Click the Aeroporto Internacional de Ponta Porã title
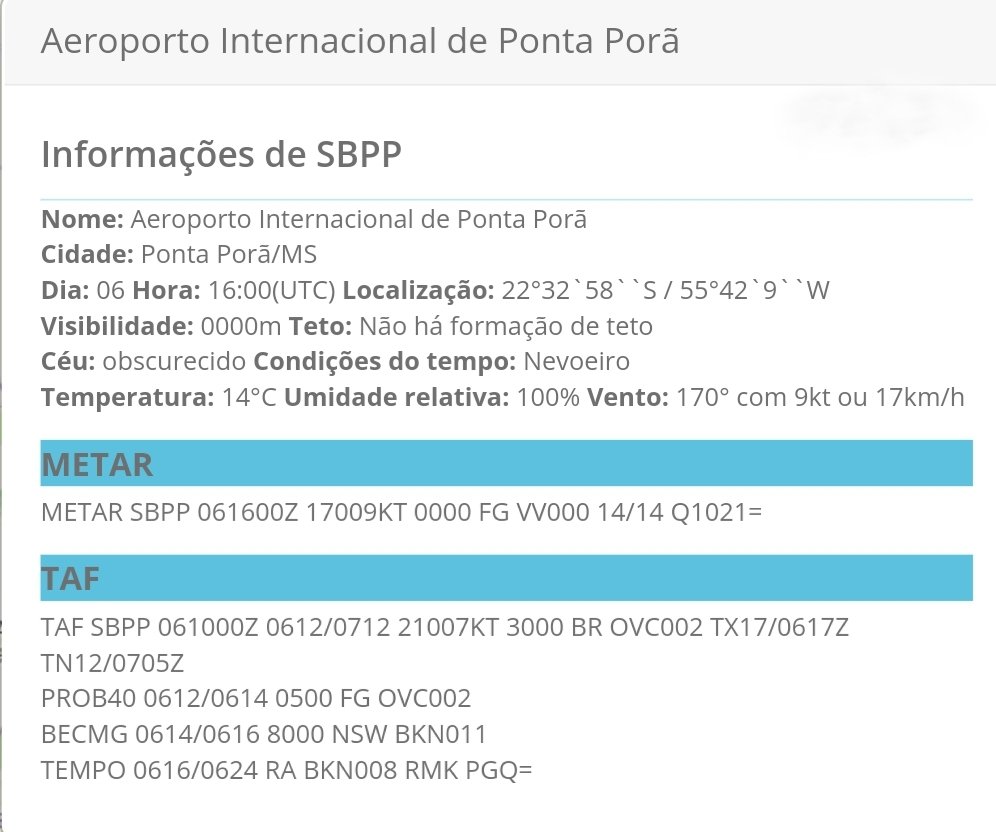The height and width of the screenshot is (832, 996). coord(360,41)
